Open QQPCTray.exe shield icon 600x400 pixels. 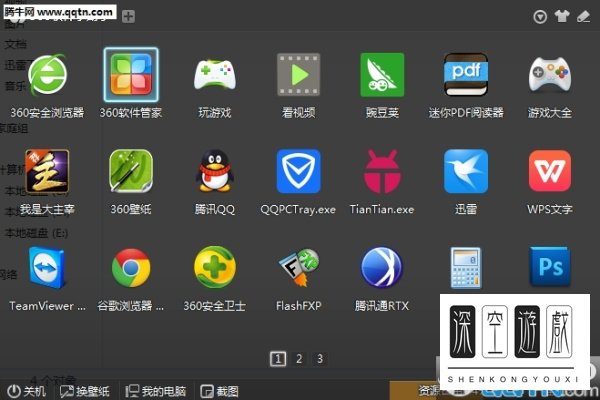[x=298, y=171]
